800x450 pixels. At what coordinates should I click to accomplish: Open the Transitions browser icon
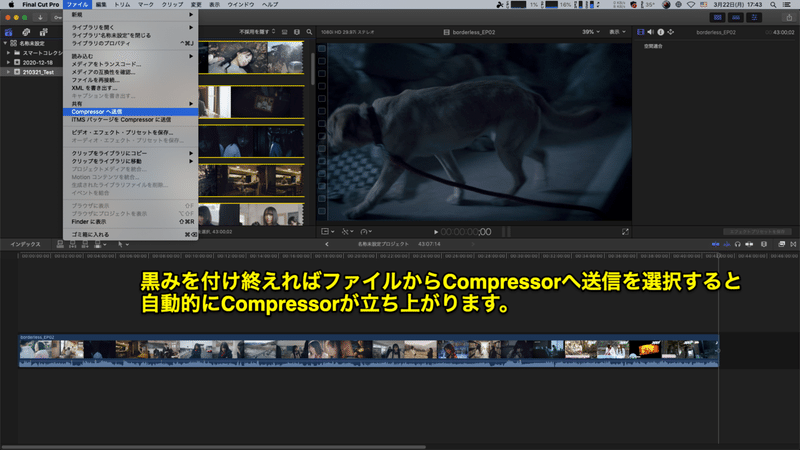click(793, 244)
